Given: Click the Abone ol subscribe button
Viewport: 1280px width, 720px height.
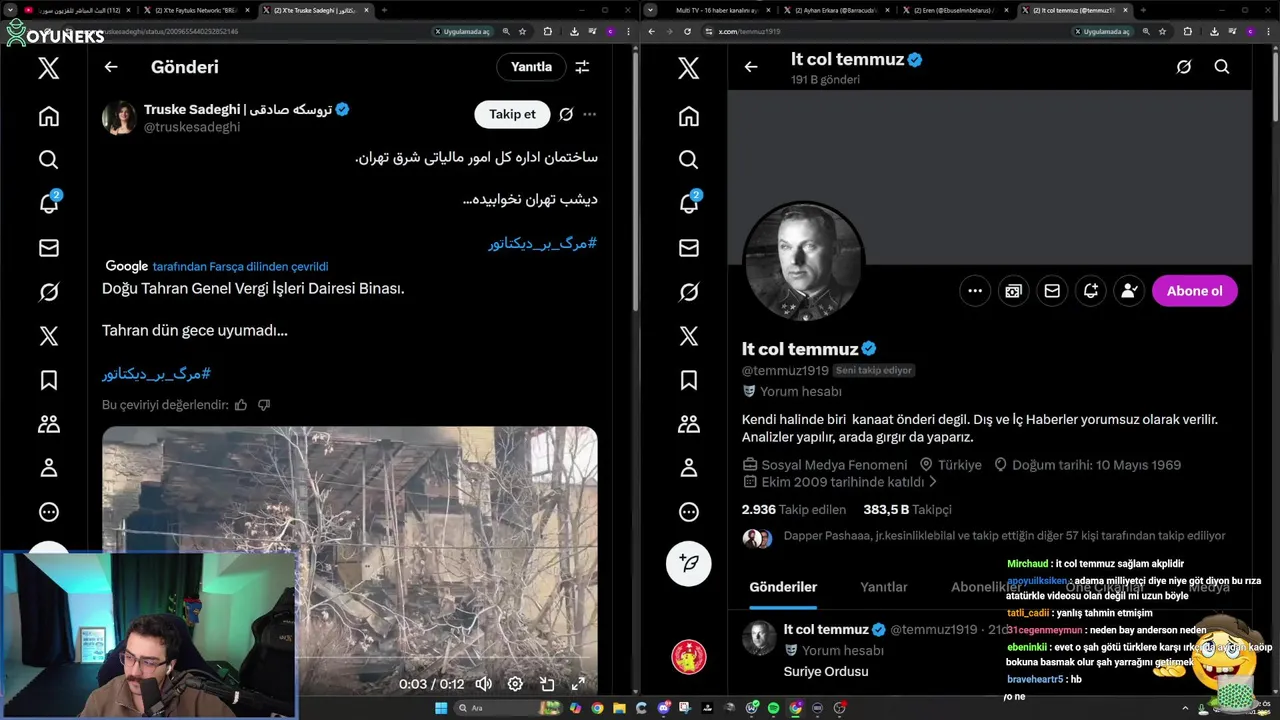Looking at the screenshot, I should [x=1195, y=291].
